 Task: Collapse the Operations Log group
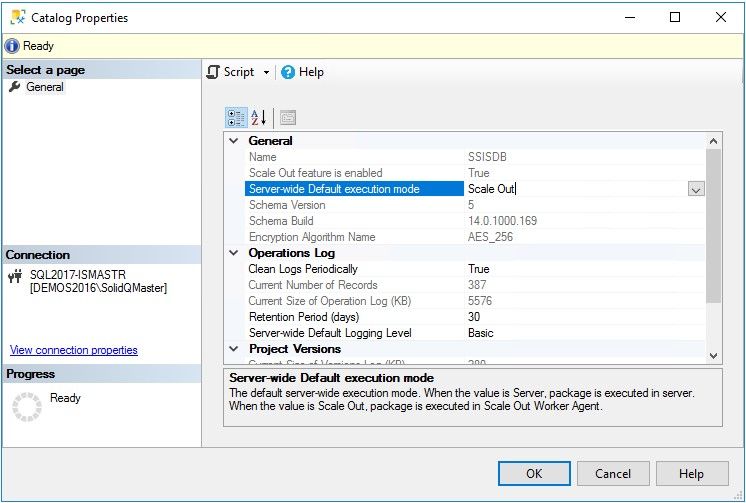tap(234, 253)
